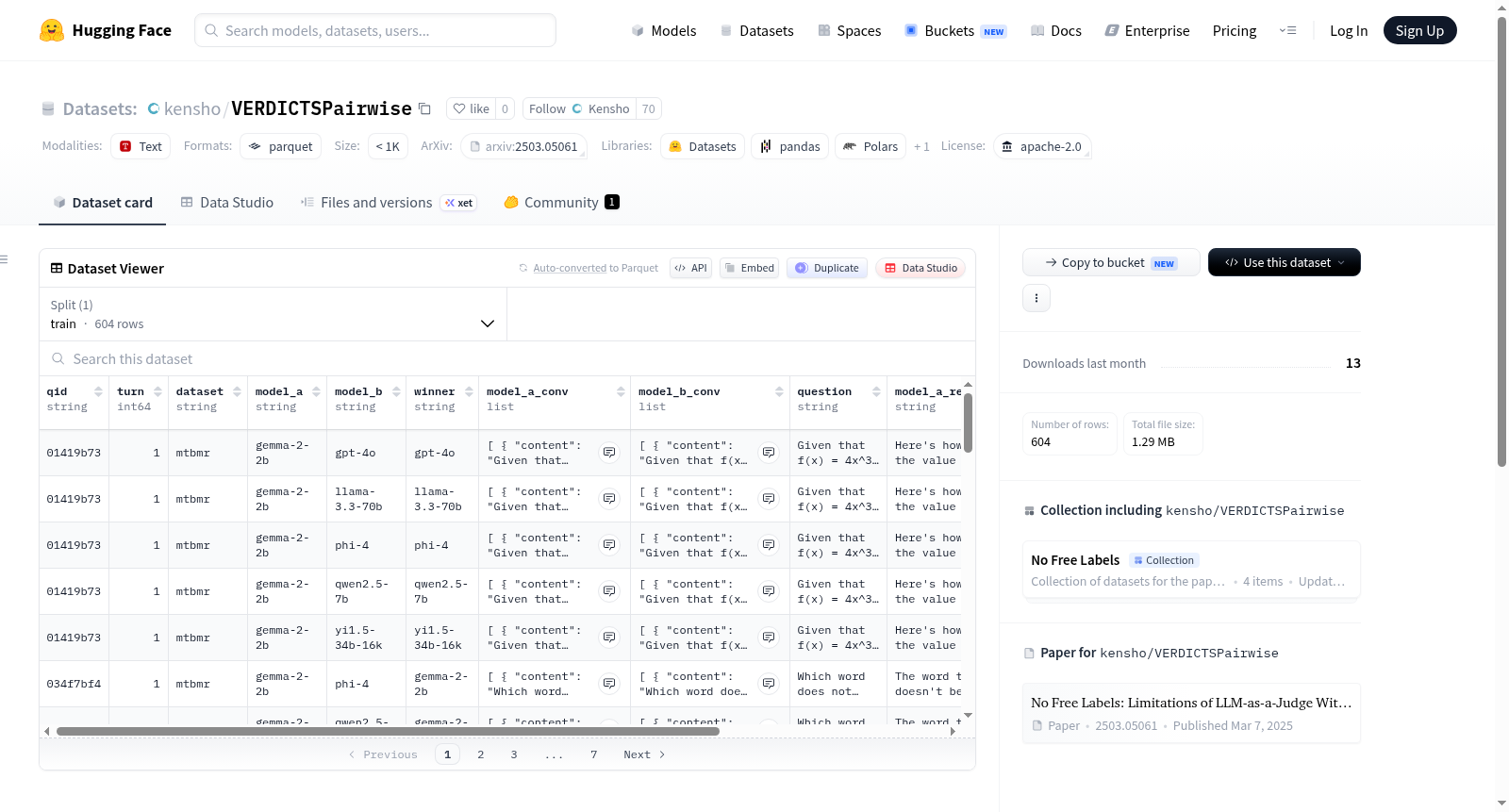Click the Log In link
The height and width of the screenshot is (812, 1509).
coord(1349,30)
